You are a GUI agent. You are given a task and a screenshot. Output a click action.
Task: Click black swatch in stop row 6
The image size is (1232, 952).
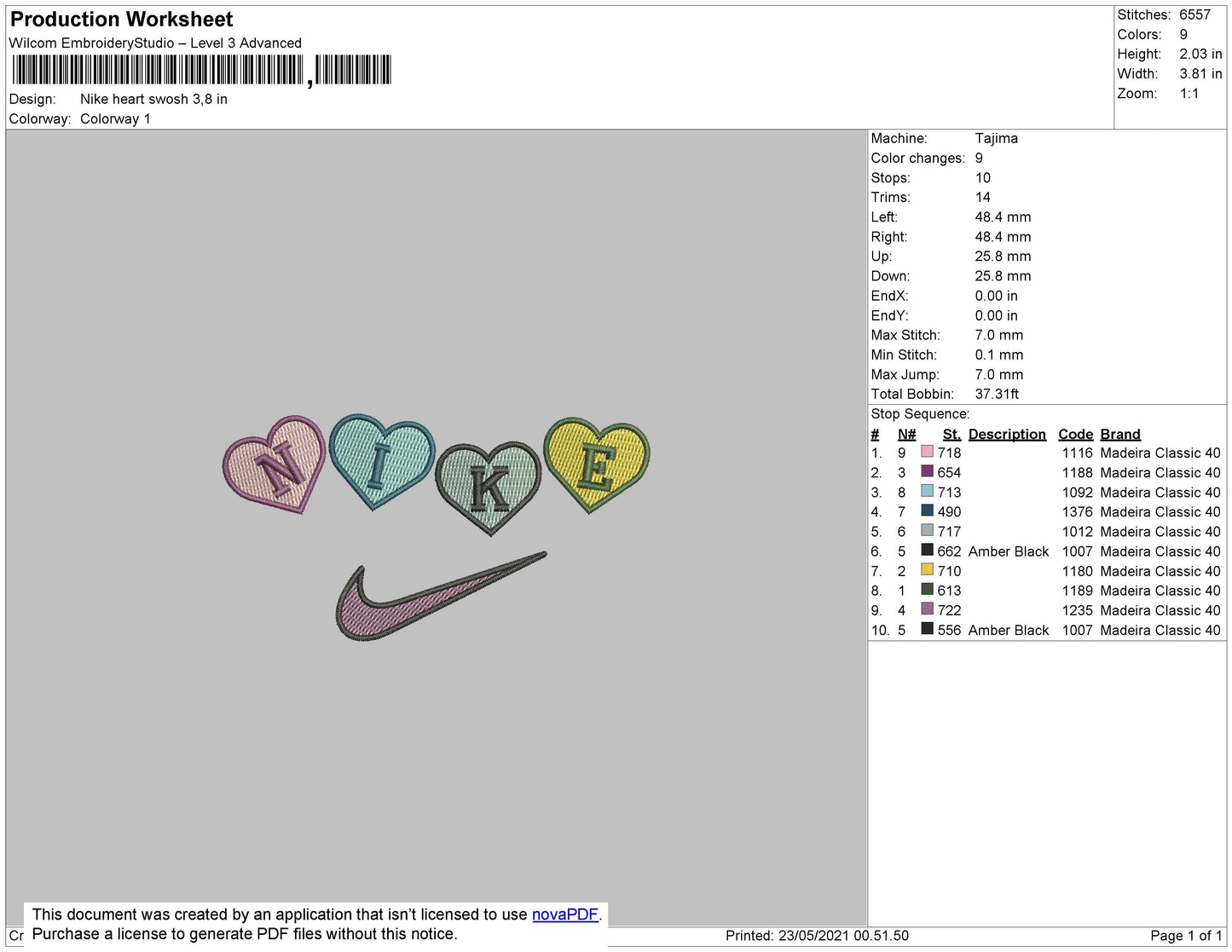coord(927,550)
